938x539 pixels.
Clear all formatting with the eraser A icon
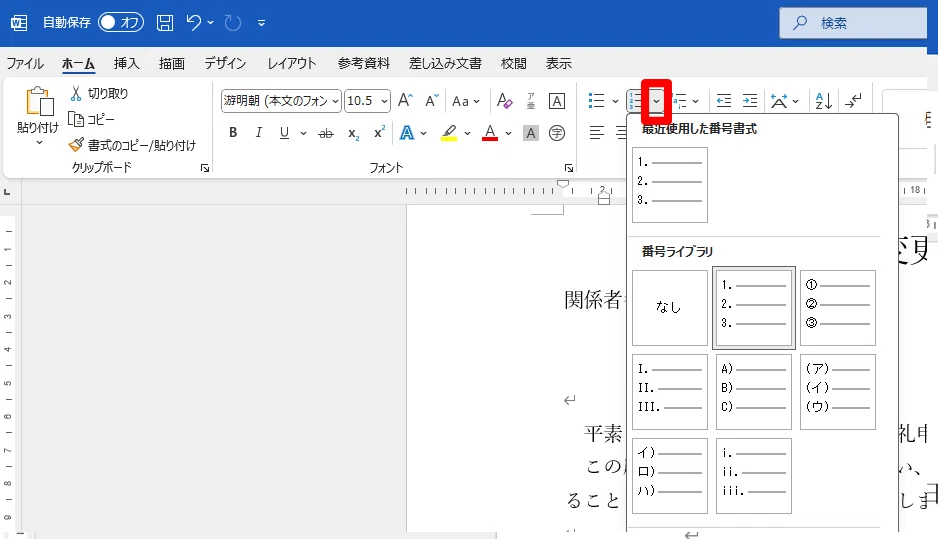point(504,101)
